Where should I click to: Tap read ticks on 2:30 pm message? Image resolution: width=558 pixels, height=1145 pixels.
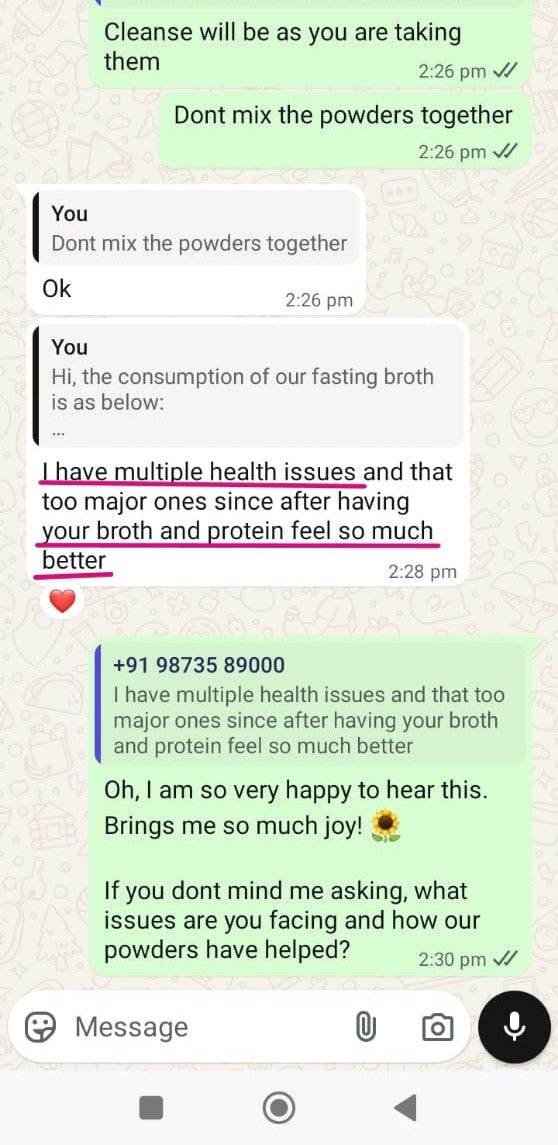coord(504,959)
